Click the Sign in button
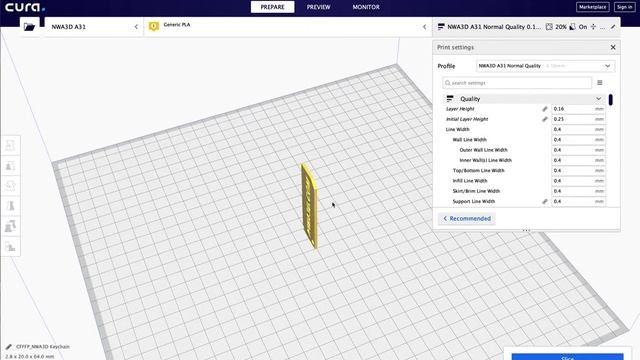The height and width of the screenshot is (360, 640). (x=624, y=7)
